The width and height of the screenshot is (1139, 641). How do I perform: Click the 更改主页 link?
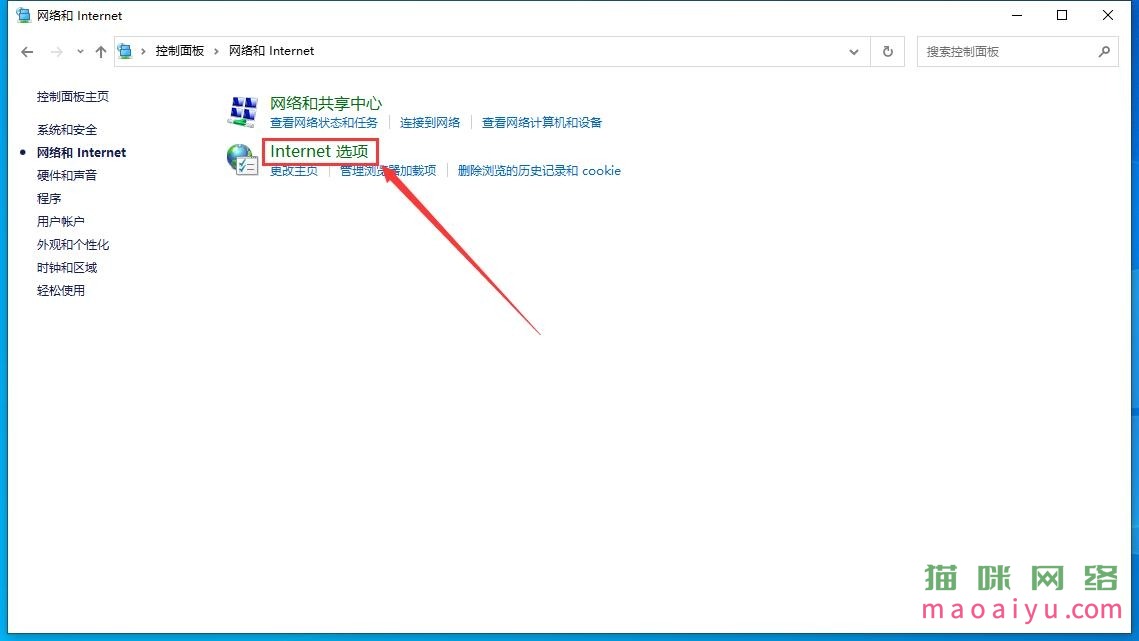[x=295, y=171]
